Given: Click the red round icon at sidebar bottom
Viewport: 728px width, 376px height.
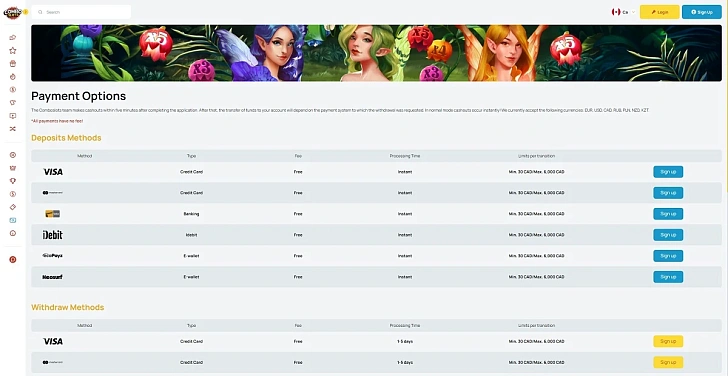Looking at the screenshot, I should click(13, 259).
